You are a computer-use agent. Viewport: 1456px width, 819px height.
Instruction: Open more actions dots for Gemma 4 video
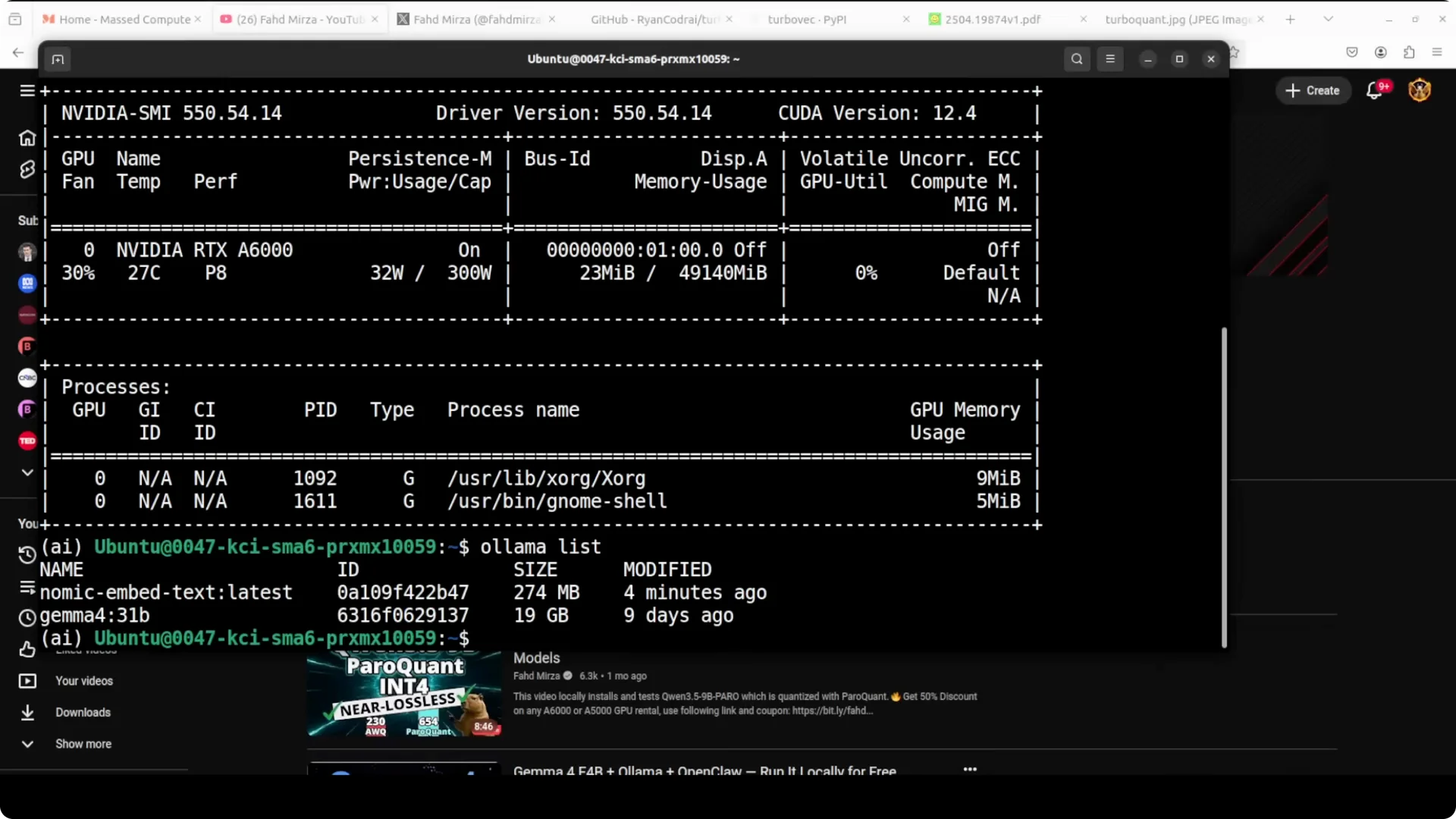point(970,769)
